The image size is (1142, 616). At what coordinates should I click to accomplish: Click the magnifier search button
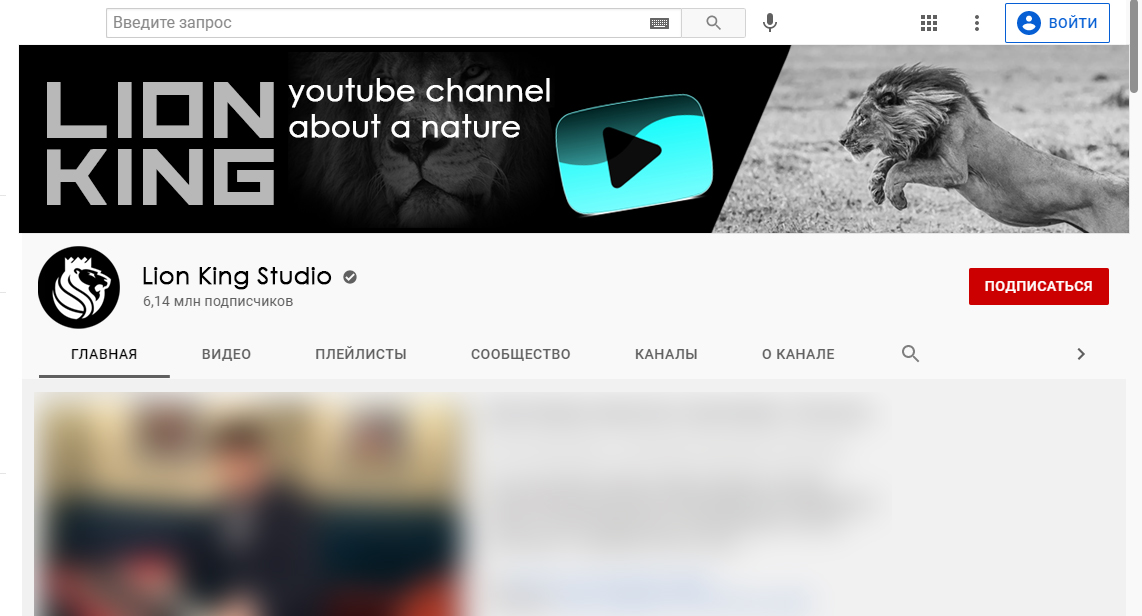[713, 23]
